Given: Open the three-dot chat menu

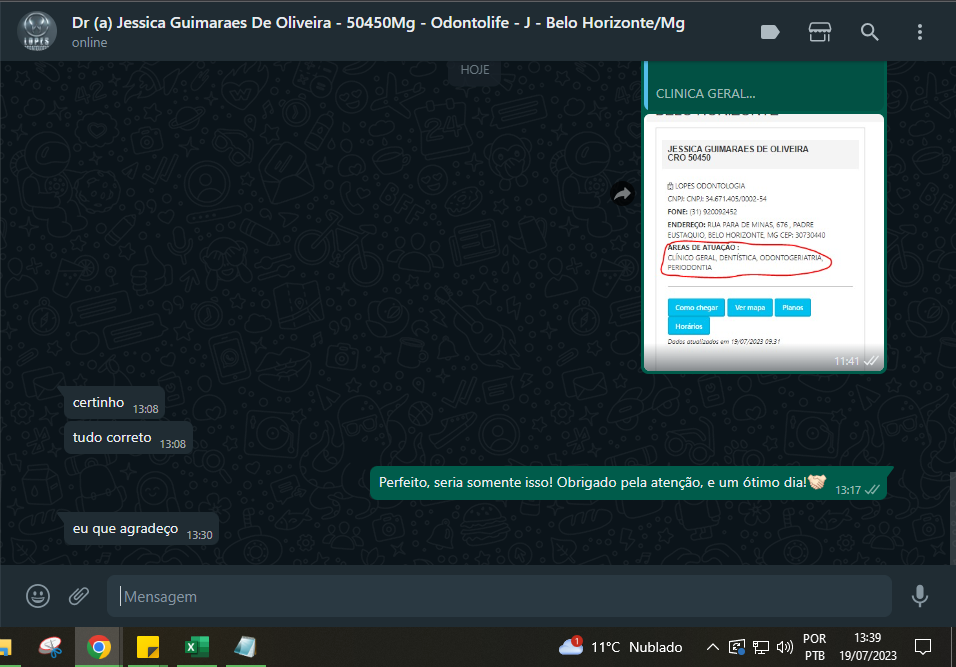Looking at the screenshot, I should [920, 32].
